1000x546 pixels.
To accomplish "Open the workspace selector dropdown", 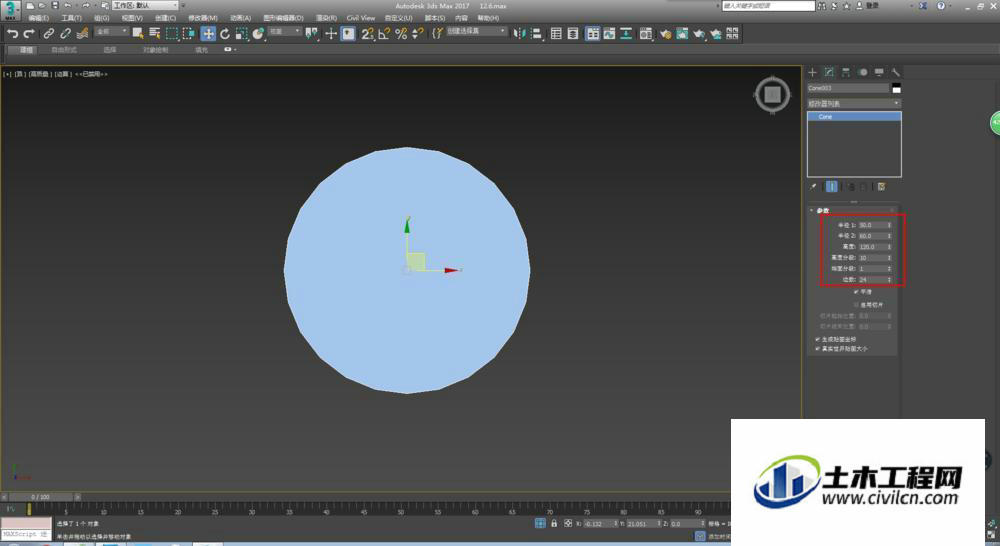I will 145,5.
